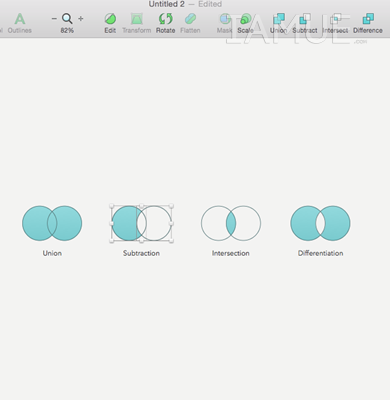390x400 pixels.
Task: Click the magnifier zoom icon
Action: point(67,19)
